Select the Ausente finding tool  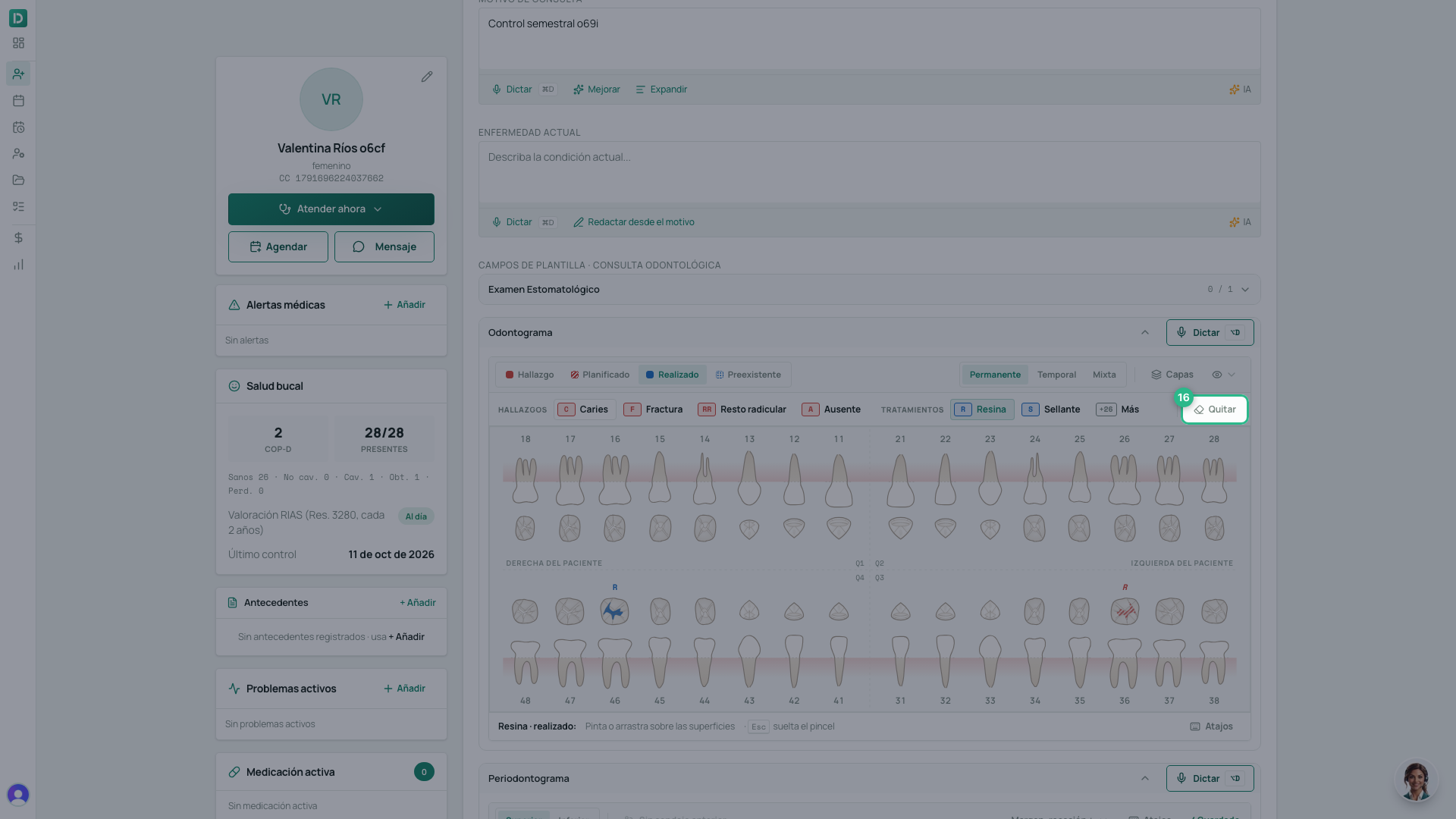[x=832, y=409]
